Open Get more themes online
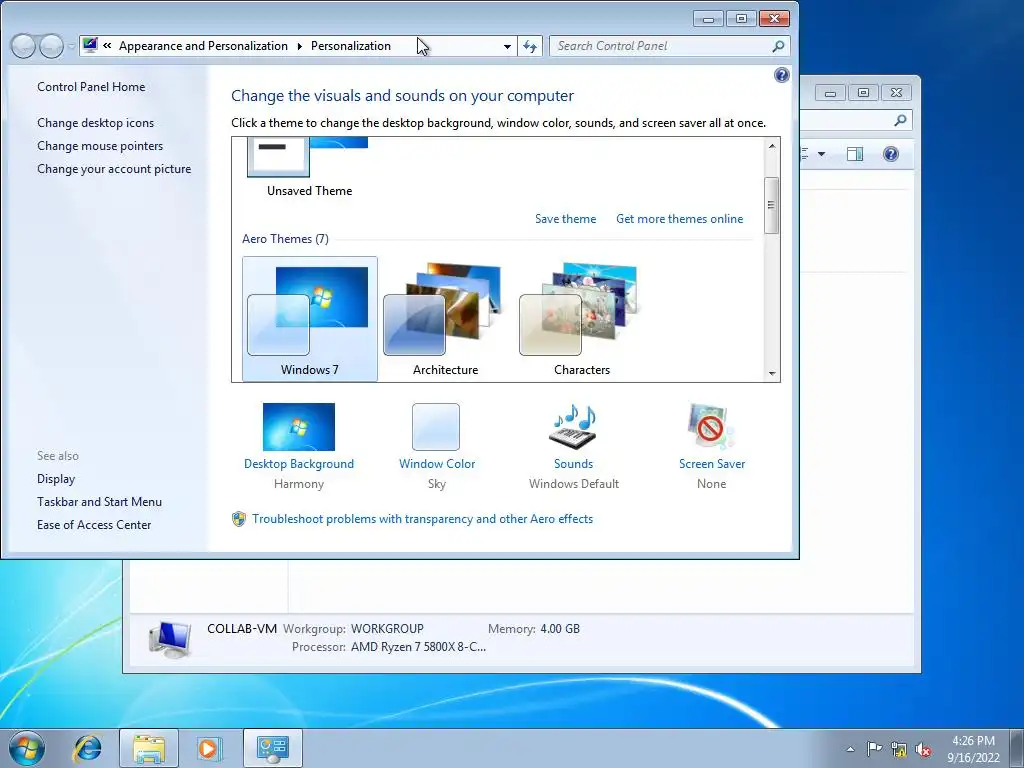The image size is (1024, 768). [679, 219]
